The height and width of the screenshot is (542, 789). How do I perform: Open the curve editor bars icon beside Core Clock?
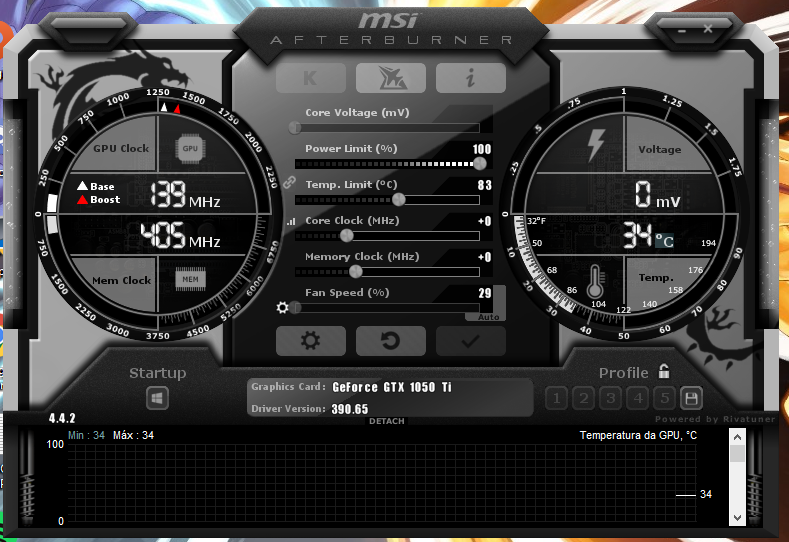point(291,221)
